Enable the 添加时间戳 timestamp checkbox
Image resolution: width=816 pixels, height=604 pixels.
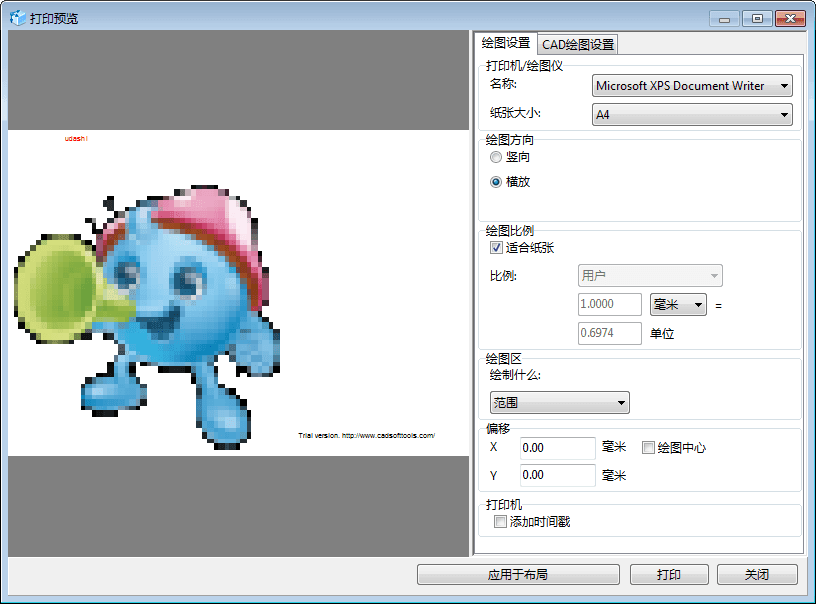[x=501, y=521]
